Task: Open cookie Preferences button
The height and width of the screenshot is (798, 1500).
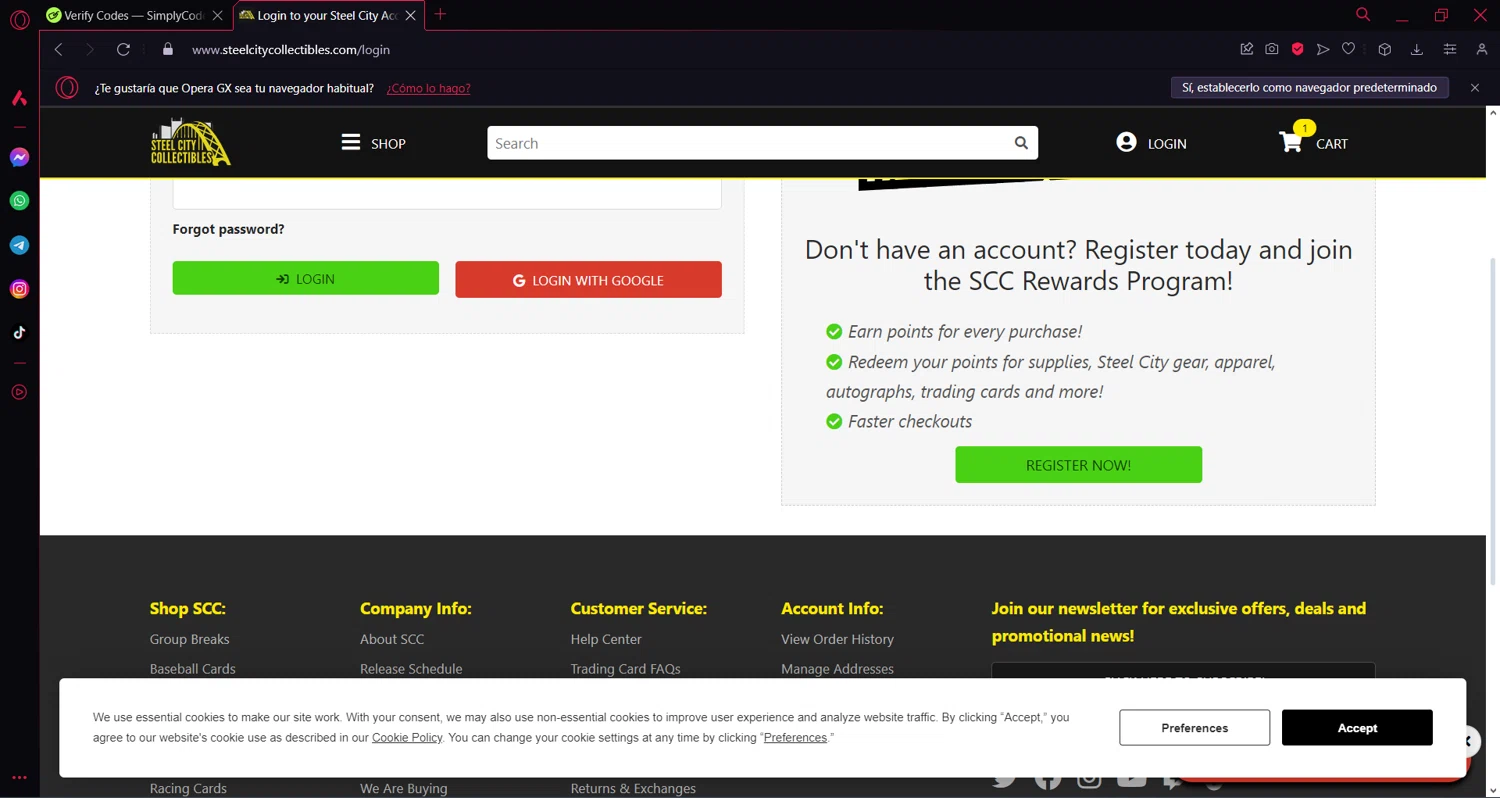Action: pyautogui.click(x=1194, y=728)
